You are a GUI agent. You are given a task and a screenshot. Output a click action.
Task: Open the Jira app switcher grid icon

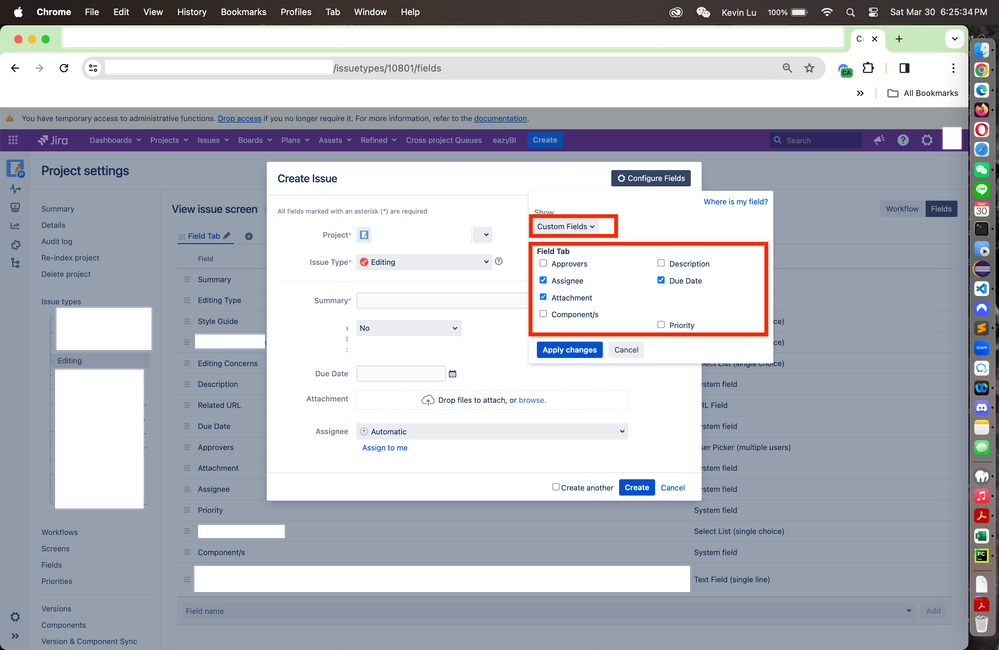(x=13, y=140)
